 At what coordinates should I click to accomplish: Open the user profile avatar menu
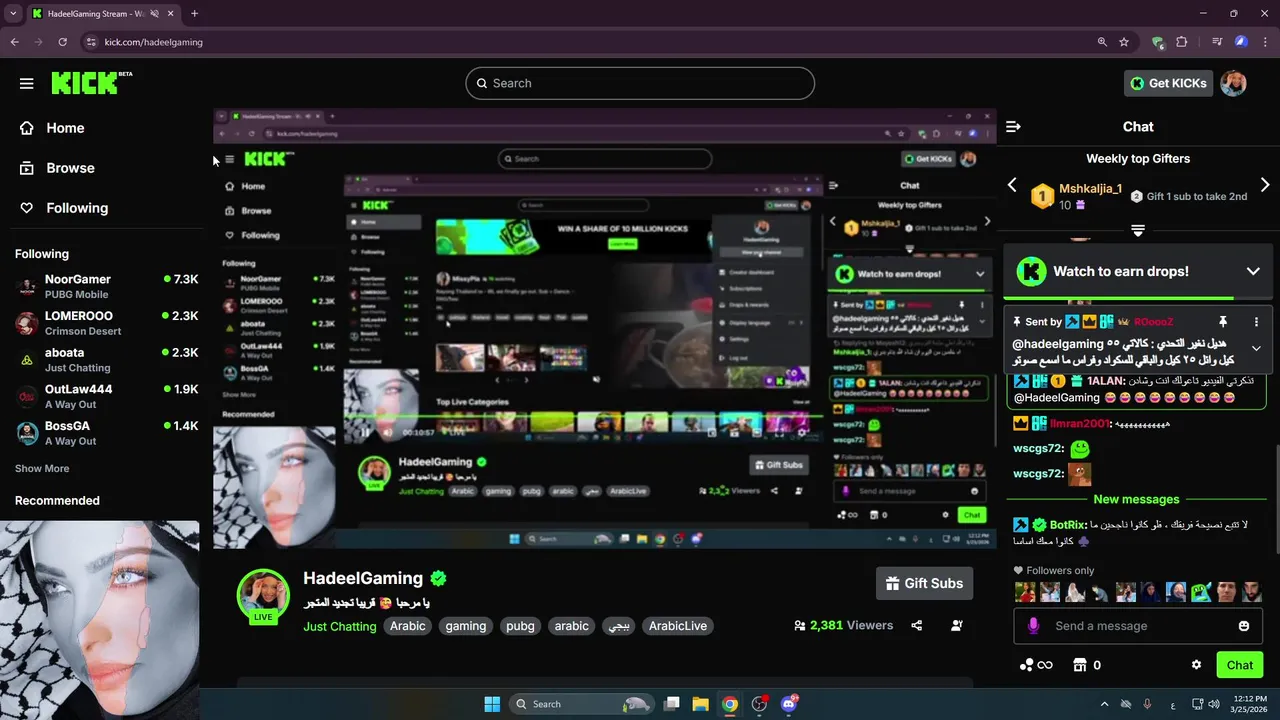1233,83
